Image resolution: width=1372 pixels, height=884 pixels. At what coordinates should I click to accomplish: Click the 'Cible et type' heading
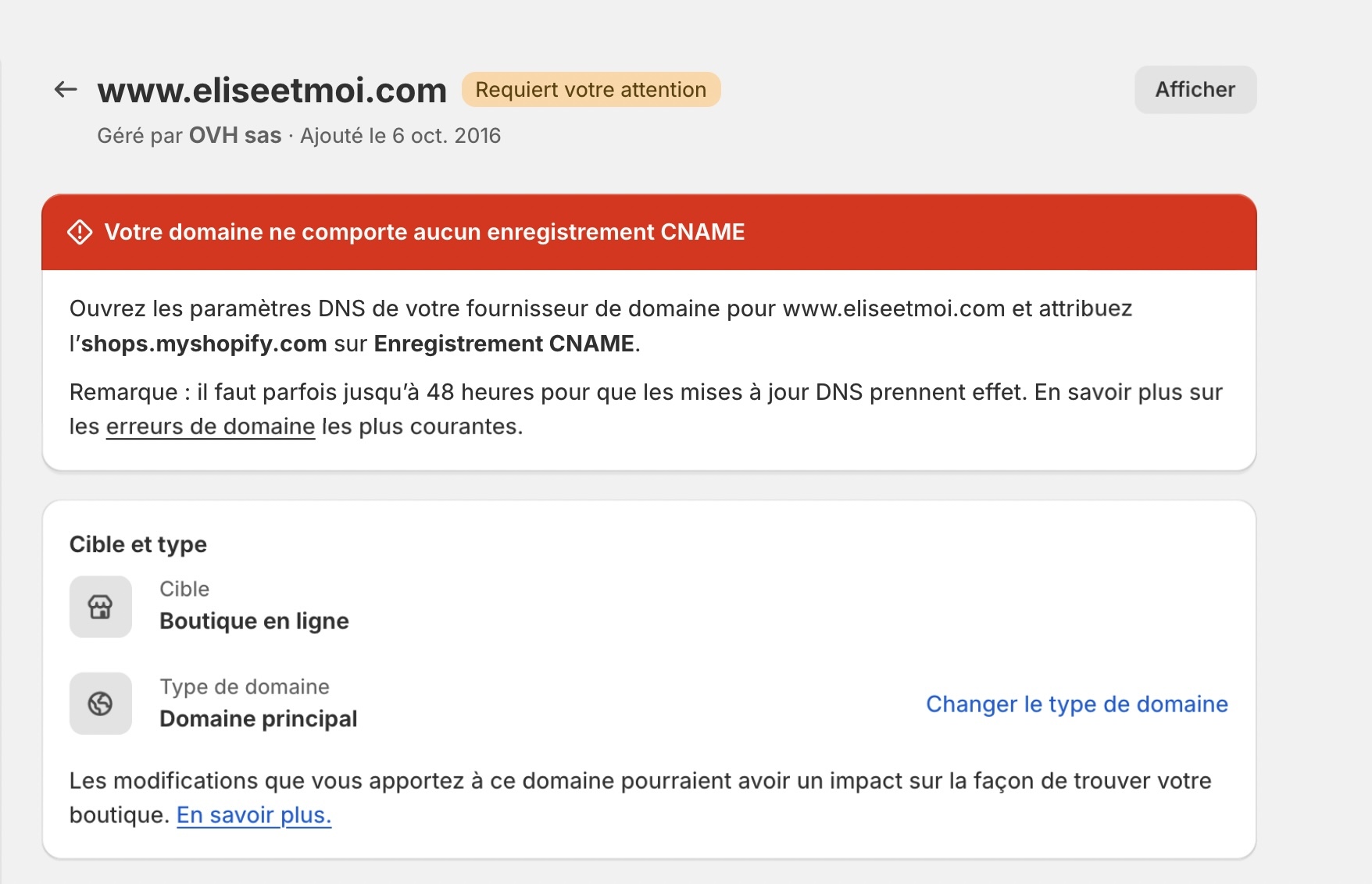(x=138, y=544)
